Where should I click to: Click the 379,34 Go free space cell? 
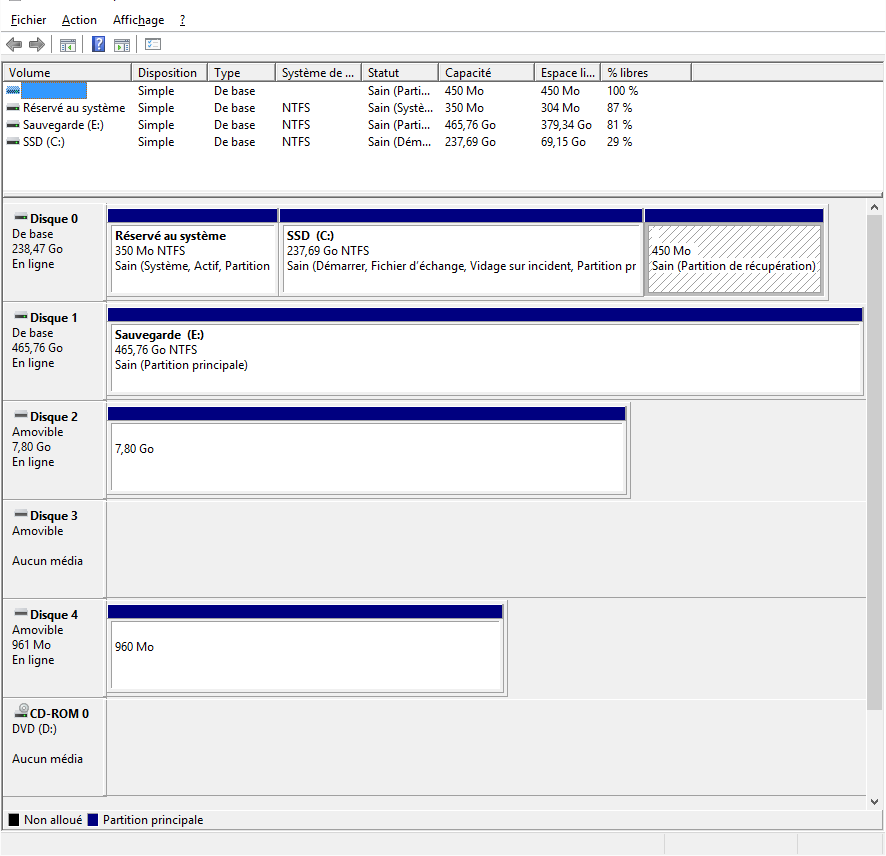pyautogui.click(x=566, y=125)
